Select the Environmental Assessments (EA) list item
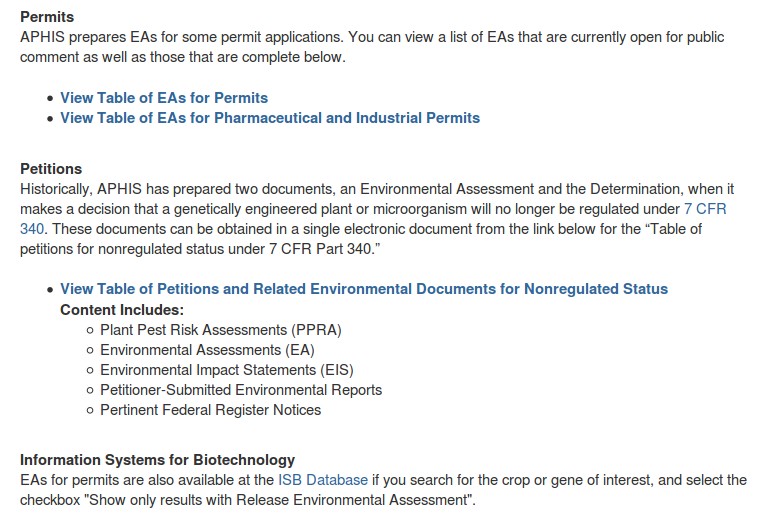 [207, 350]
